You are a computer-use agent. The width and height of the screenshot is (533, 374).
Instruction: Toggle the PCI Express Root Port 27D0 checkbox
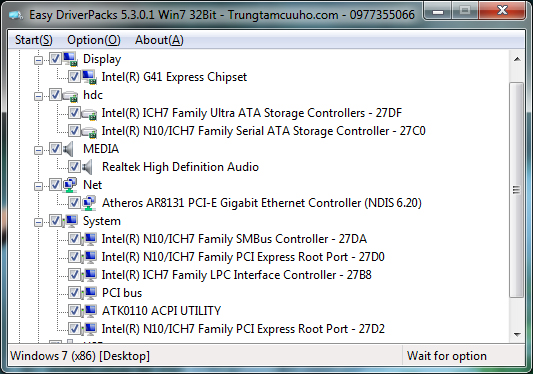coord(74,257)
